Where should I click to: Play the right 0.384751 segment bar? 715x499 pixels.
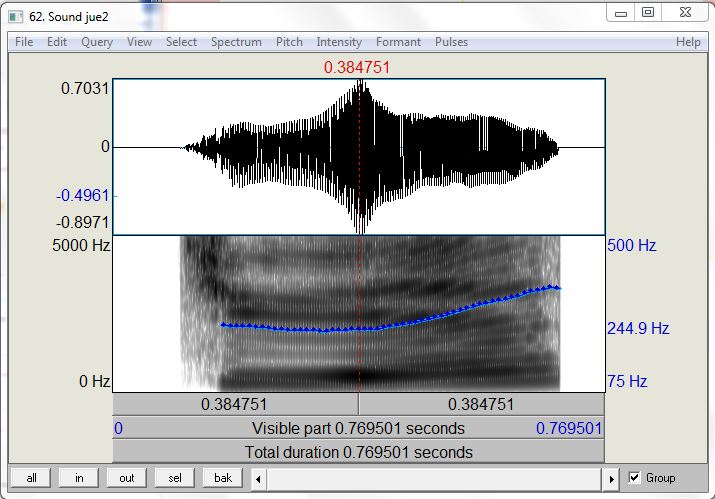click(482, 404)
